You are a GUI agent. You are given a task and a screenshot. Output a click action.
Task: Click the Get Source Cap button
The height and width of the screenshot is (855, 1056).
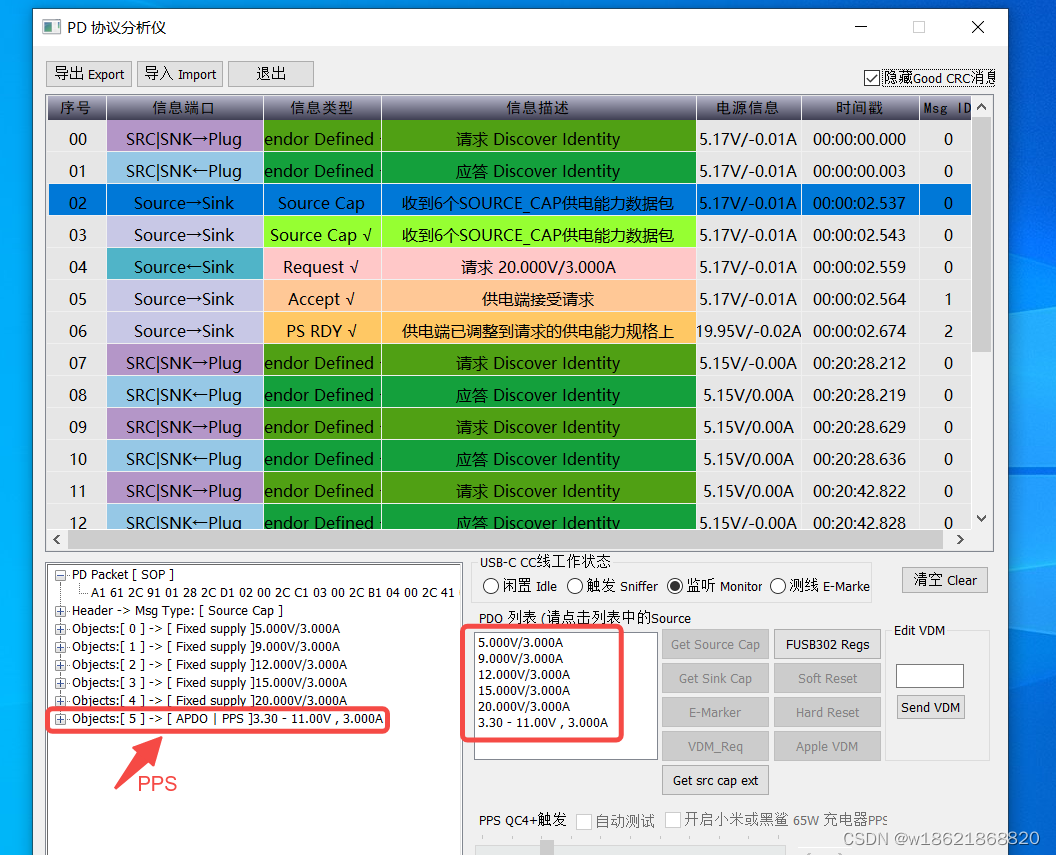[x=715, y=644]
